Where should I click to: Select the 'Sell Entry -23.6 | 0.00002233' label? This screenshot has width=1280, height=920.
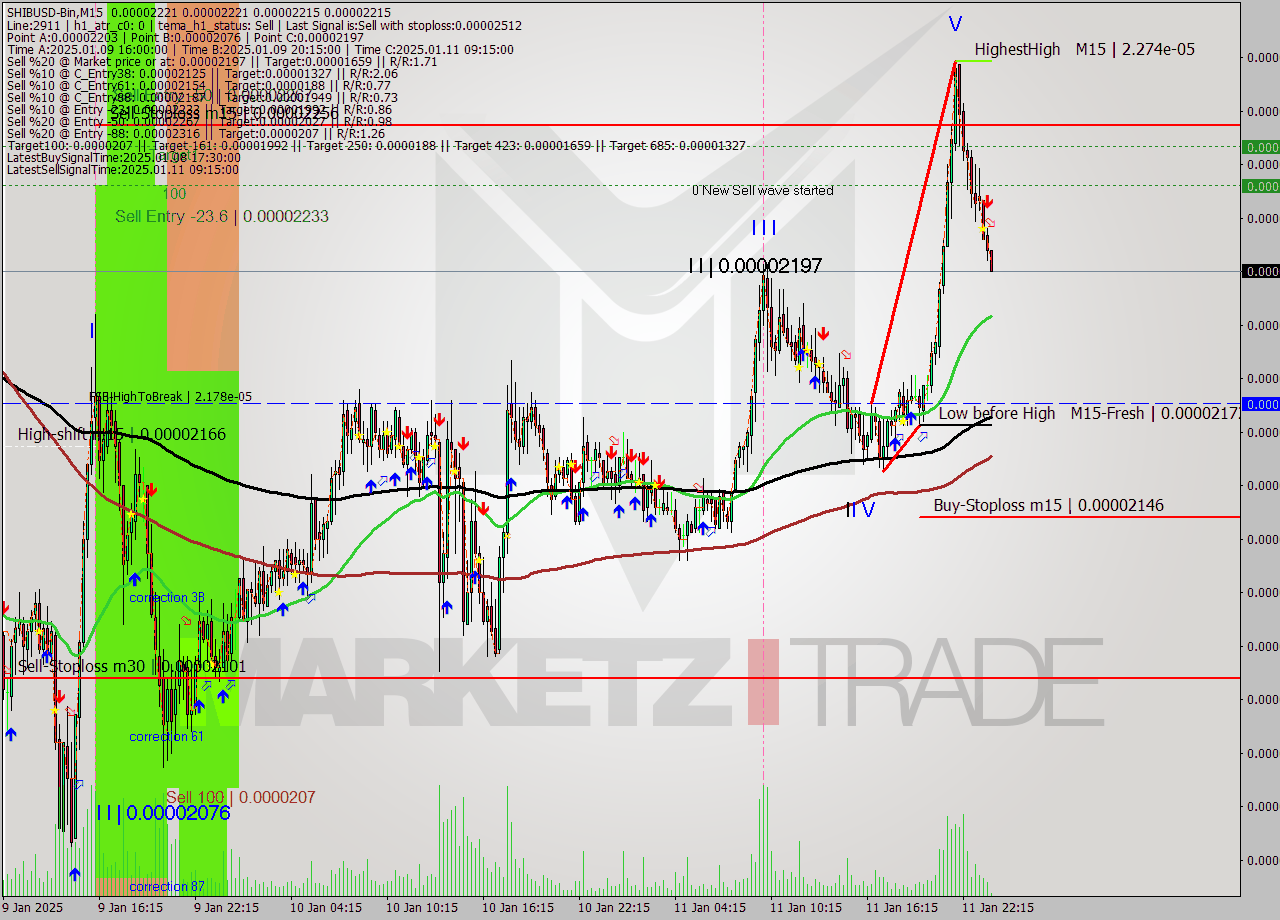click(221, 216)
